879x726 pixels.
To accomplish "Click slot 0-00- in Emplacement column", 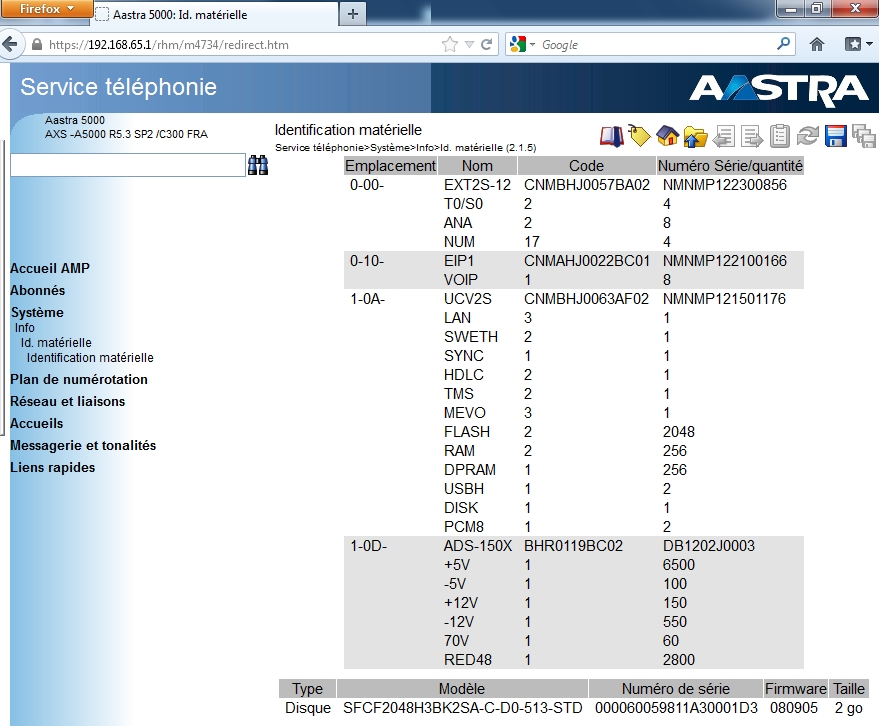I will click(x=367, y=185).
